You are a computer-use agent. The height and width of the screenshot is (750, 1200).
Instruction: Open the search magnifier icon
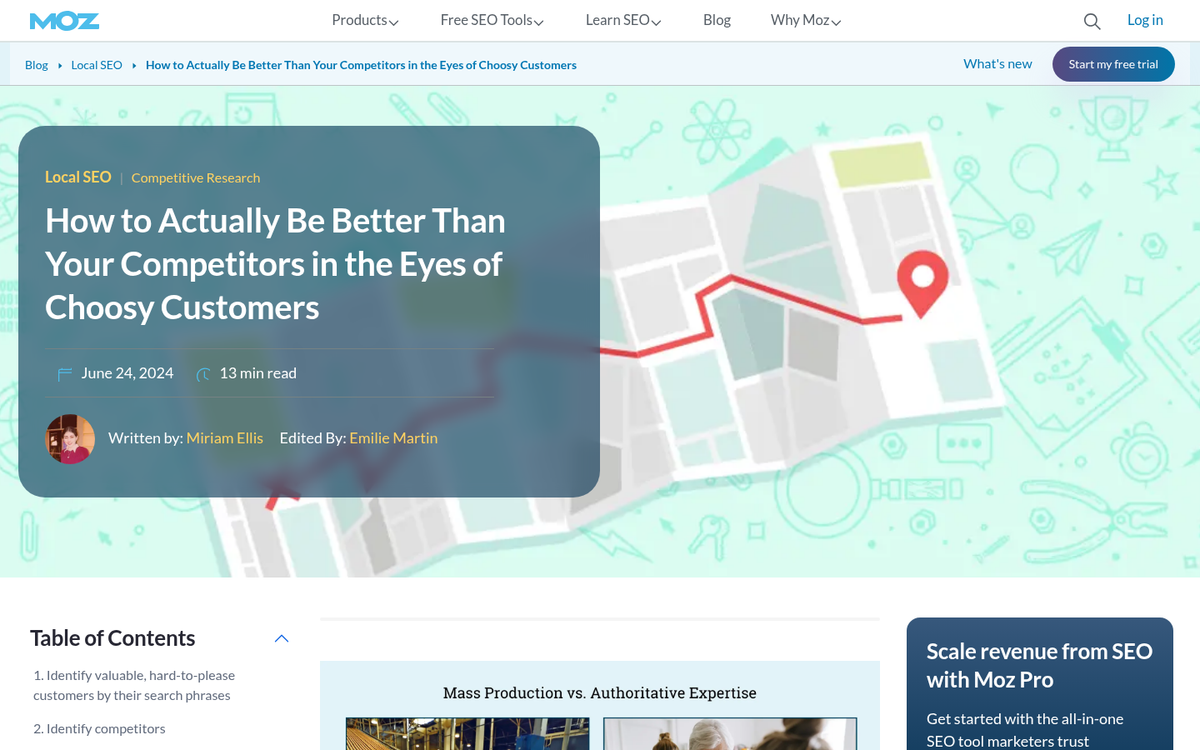(x=1091, y=20)
